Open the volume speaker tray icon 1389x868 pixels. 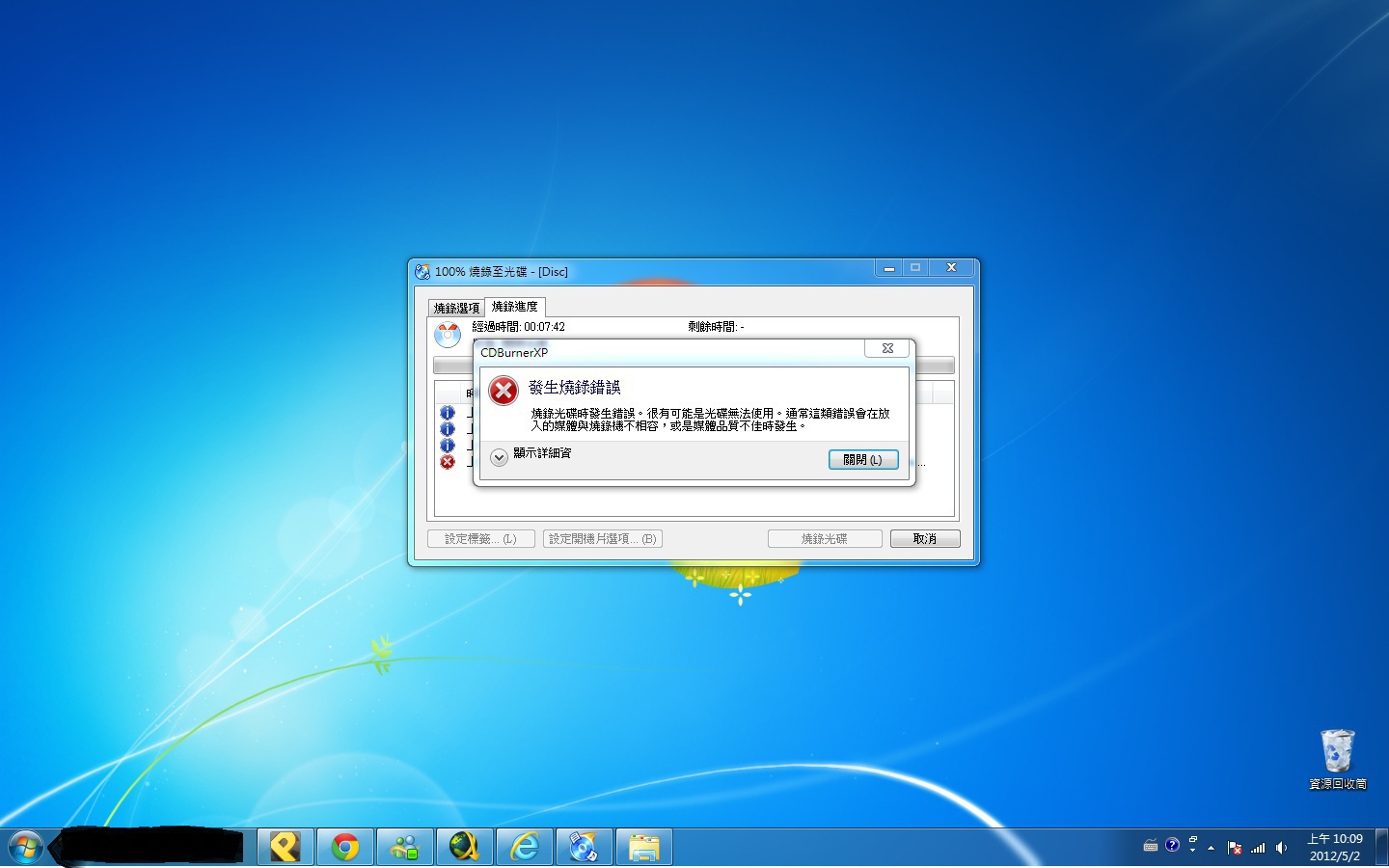(1281, 848)
